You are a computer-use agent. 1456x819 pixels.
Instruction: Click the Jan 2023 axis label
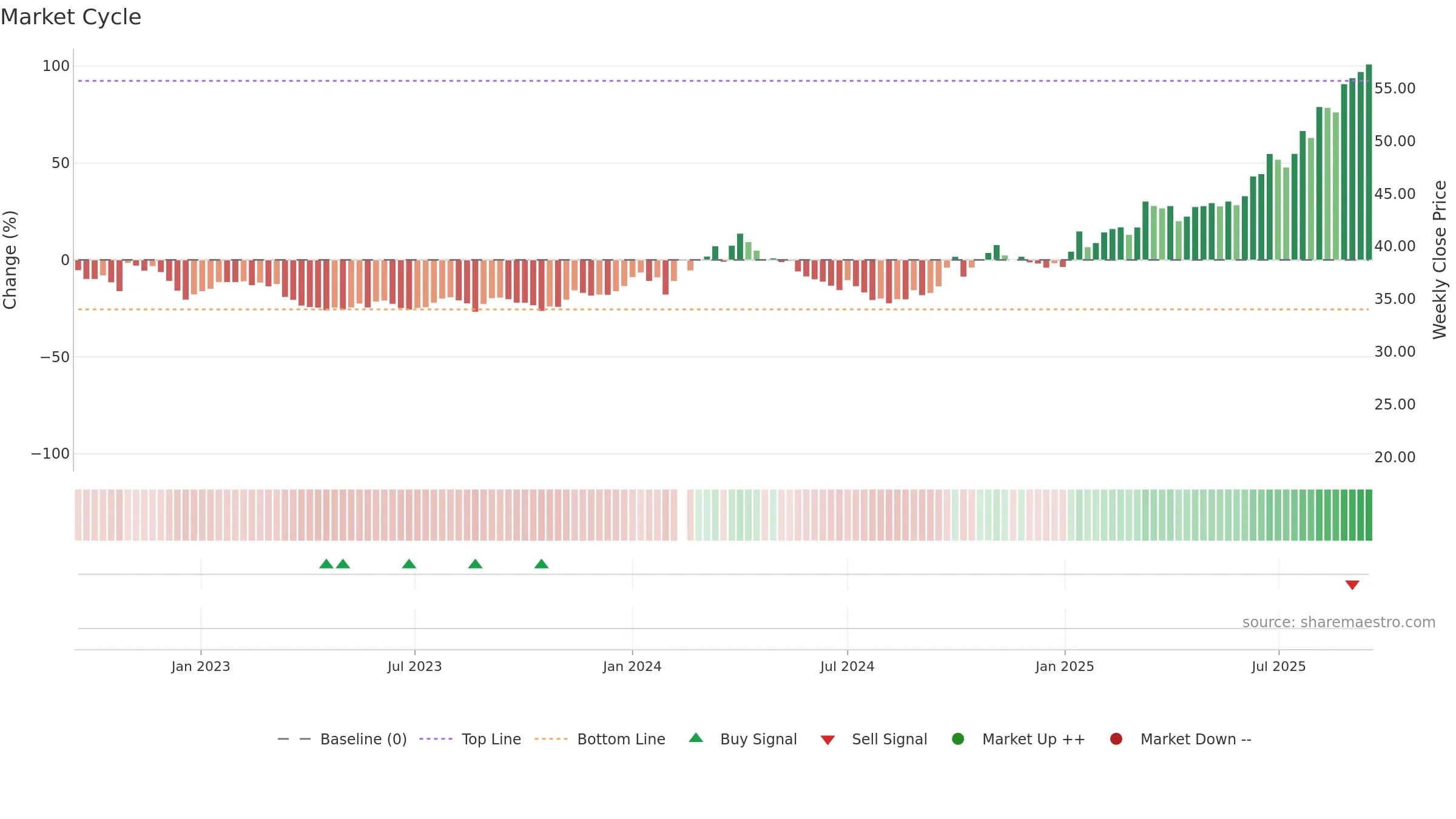tap(201, 667)
